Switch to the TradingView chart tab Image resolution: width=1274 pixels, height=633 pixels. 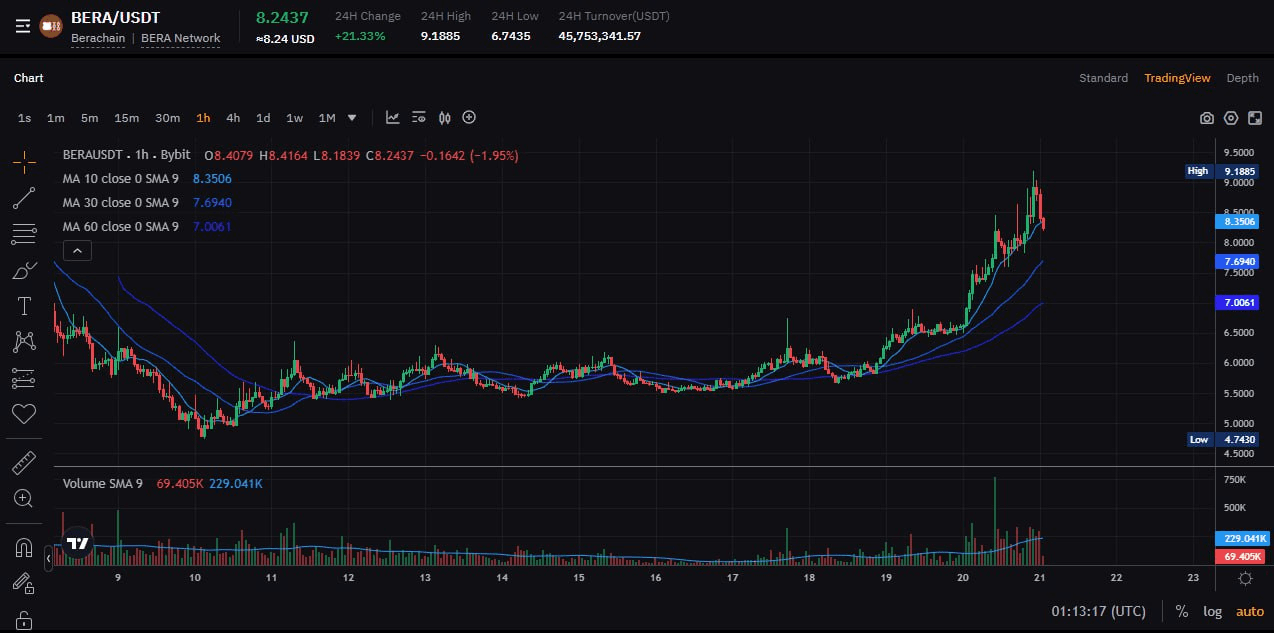1177,78
